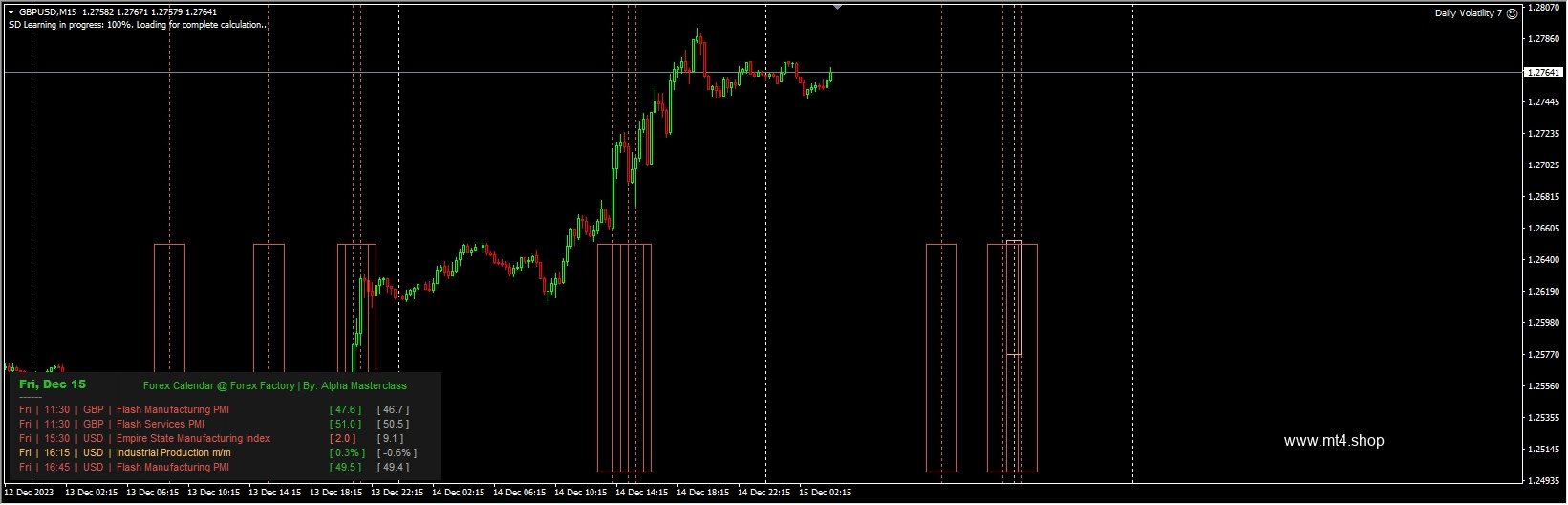Image resolution: width=1568 pixels, height=505 pixels.
Task: Click the previous value [ 46.7 ]
Action: click(x=394, y=409)
